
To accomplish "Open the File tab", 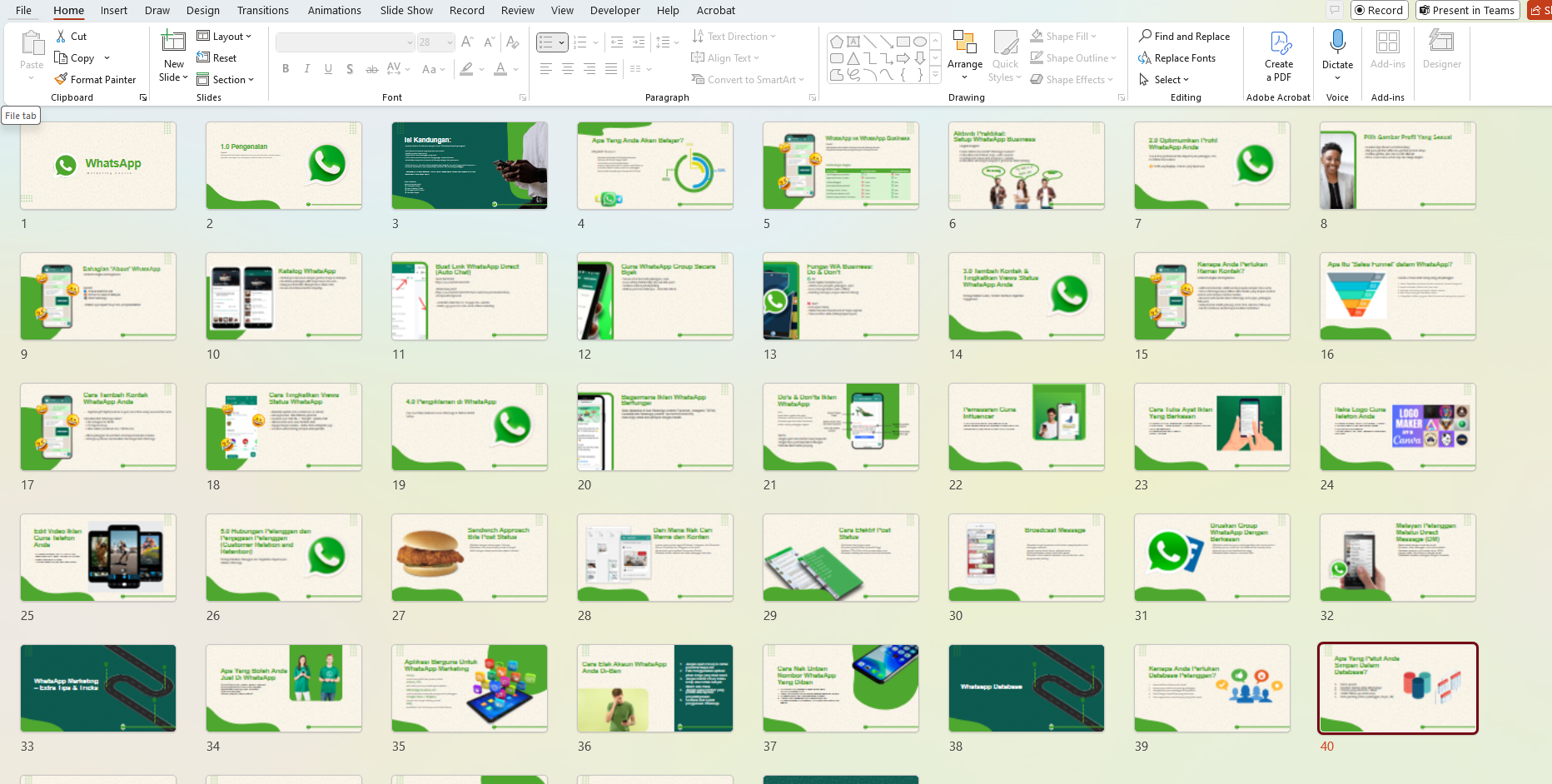I will pyautogui.click(x=23, y=10).
